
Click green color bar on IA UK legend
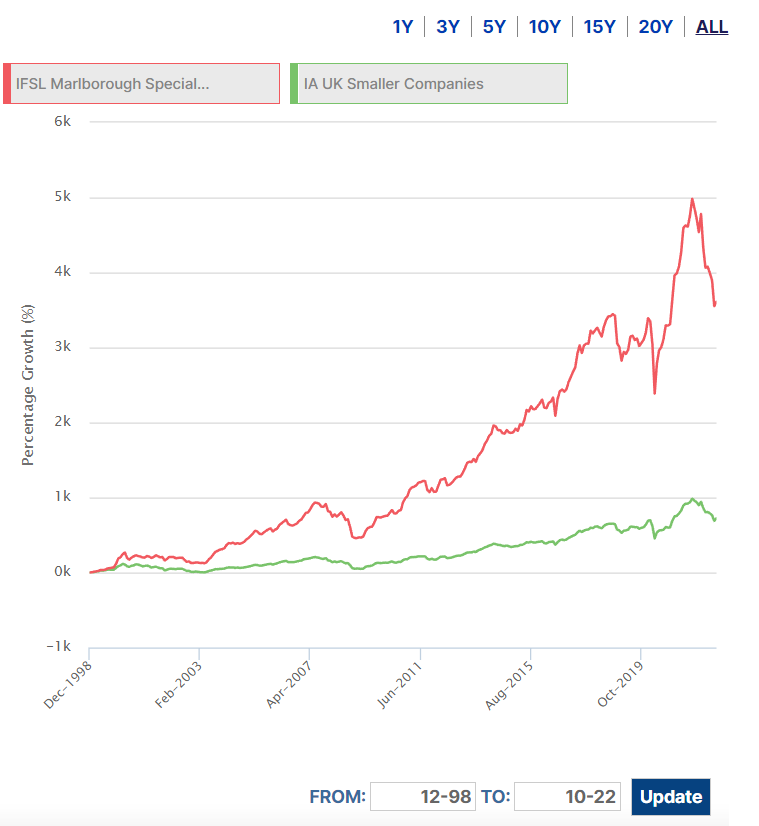click(x=293, y=83)
